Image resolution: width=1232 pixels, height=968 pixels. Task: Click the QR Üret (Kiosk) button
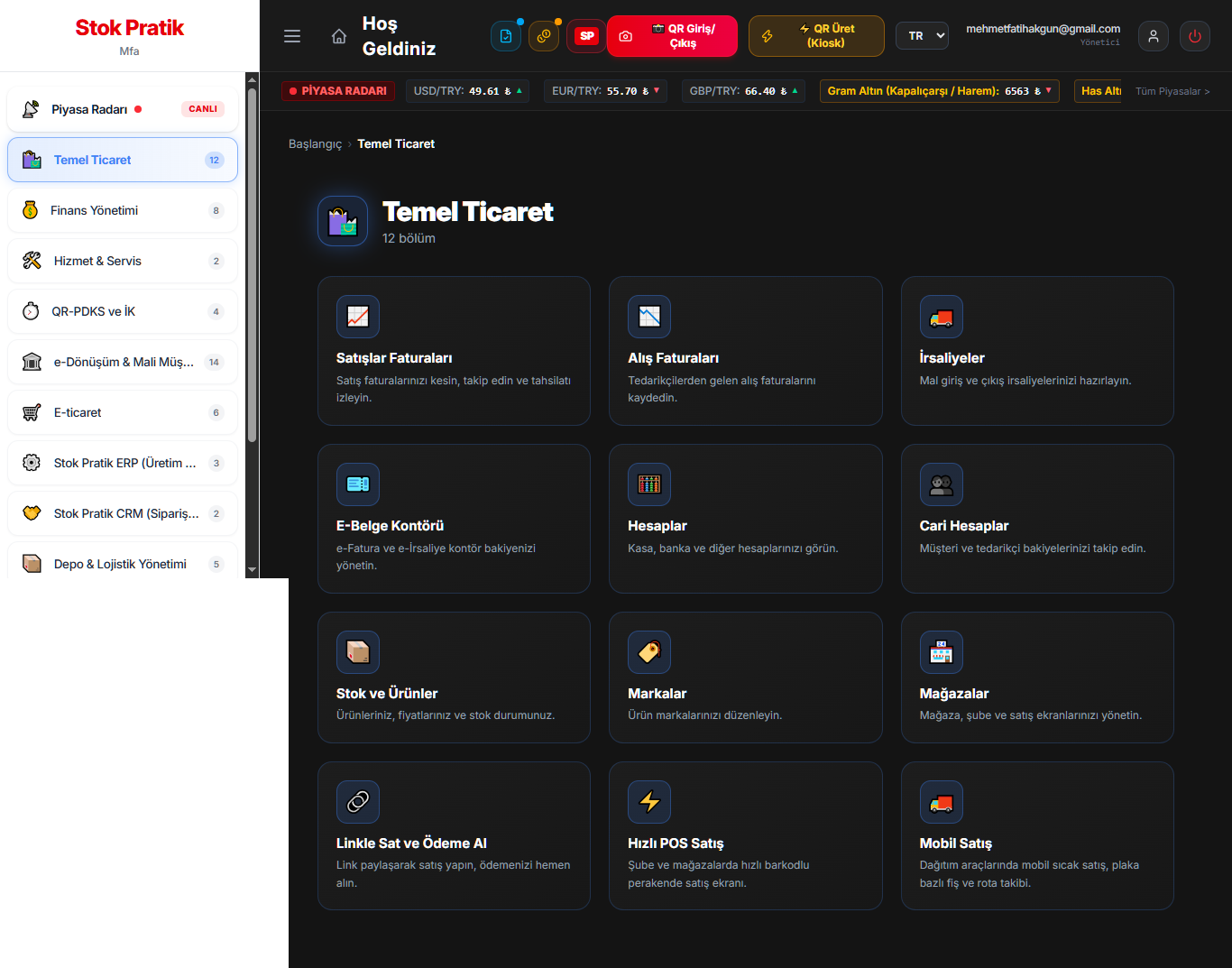(x=816, y=36)
